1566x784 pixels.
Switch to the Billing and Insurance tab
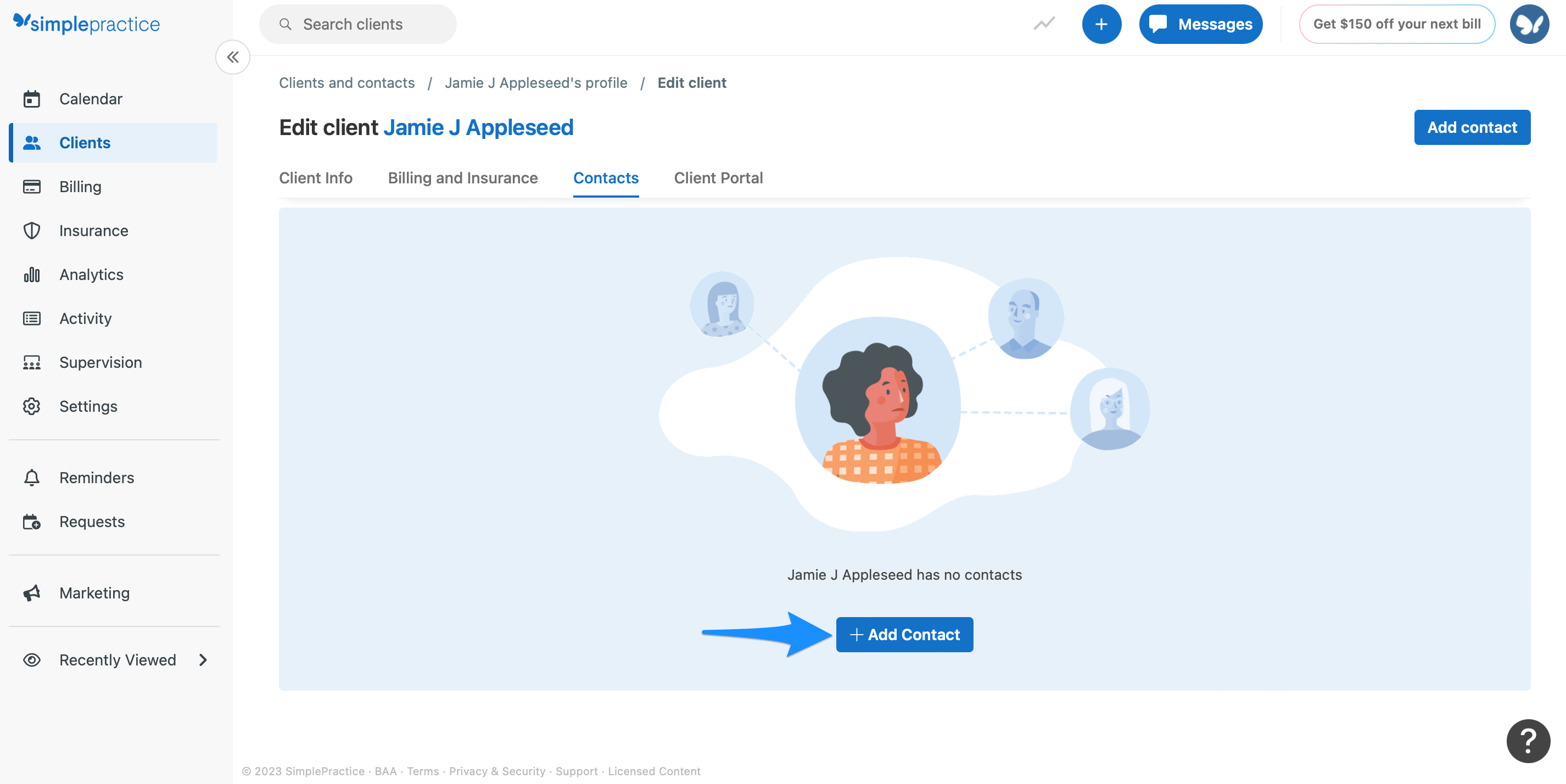463,178
